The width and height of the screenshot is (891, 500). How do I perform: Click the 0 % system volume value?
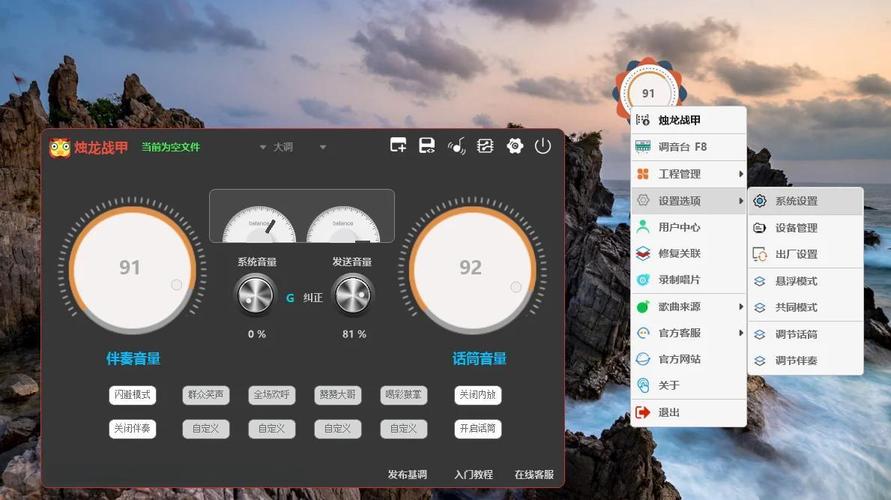click(257, 334)
